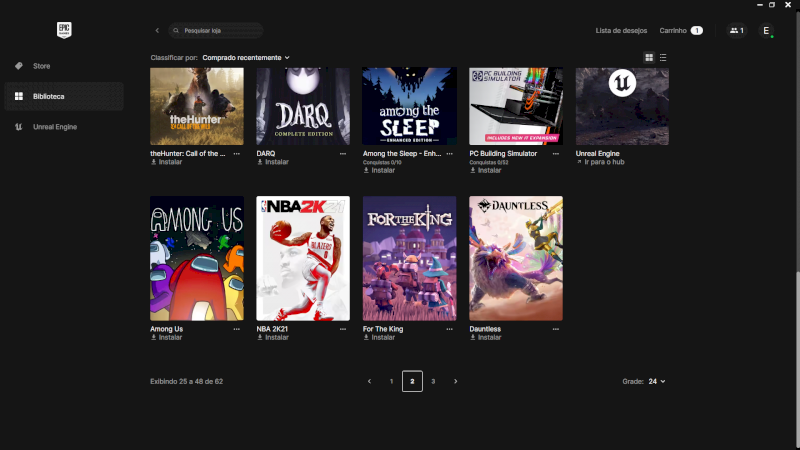Open the NBA 2K21 cover art
This screenshot has height=450, width=800.
pyautogui.click(x=303, y=258)
